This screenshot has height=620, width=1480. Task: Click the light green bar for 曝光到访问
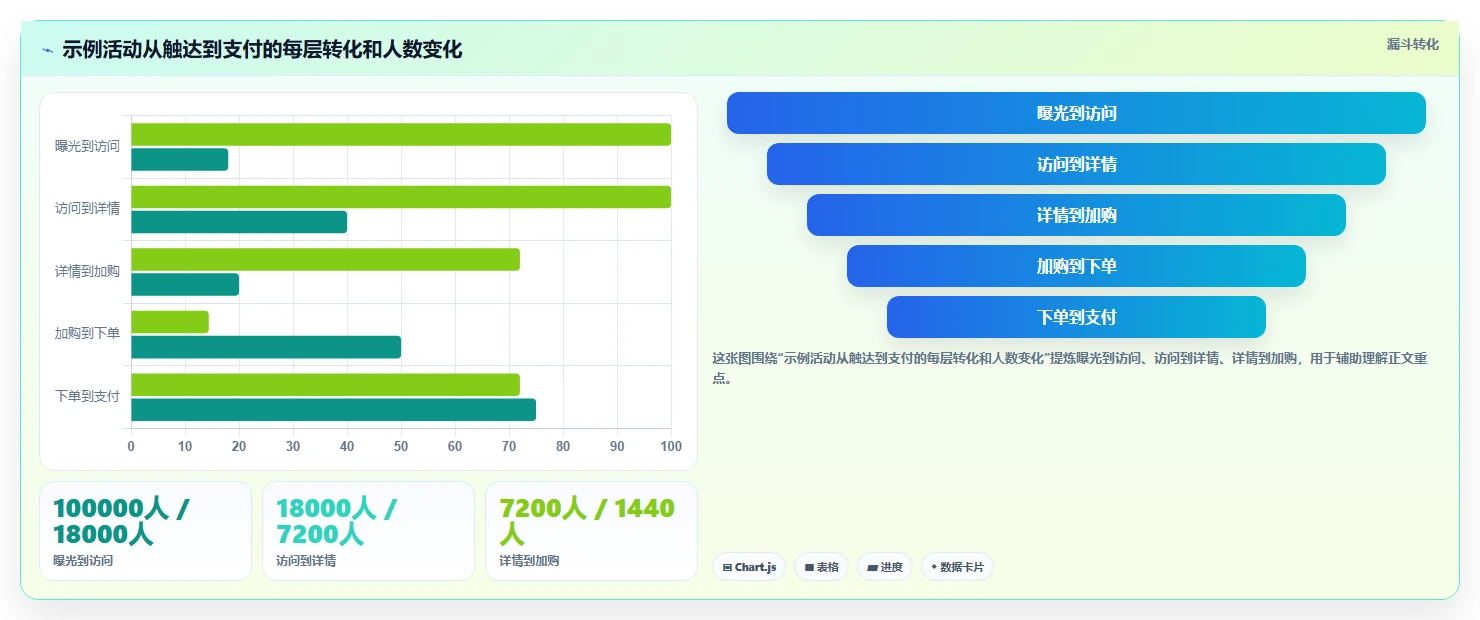coord(401,134)
